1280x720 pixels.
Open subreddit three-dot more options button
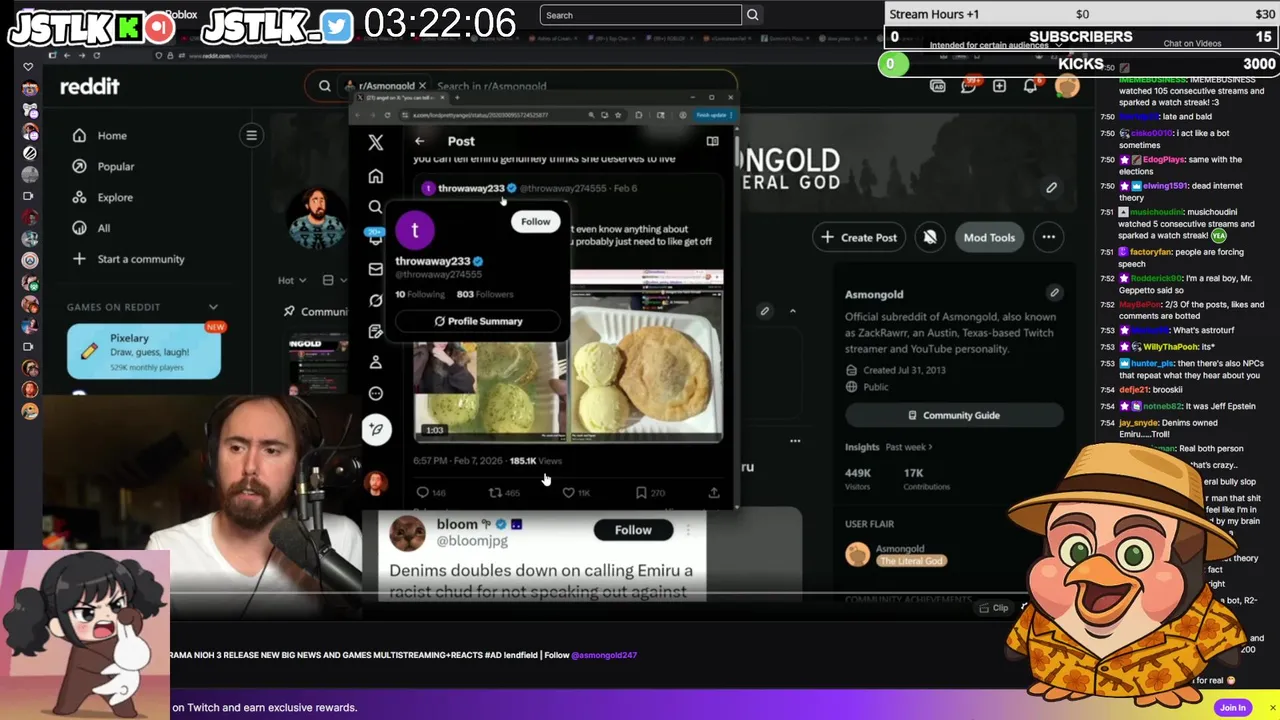[1048, 237]
